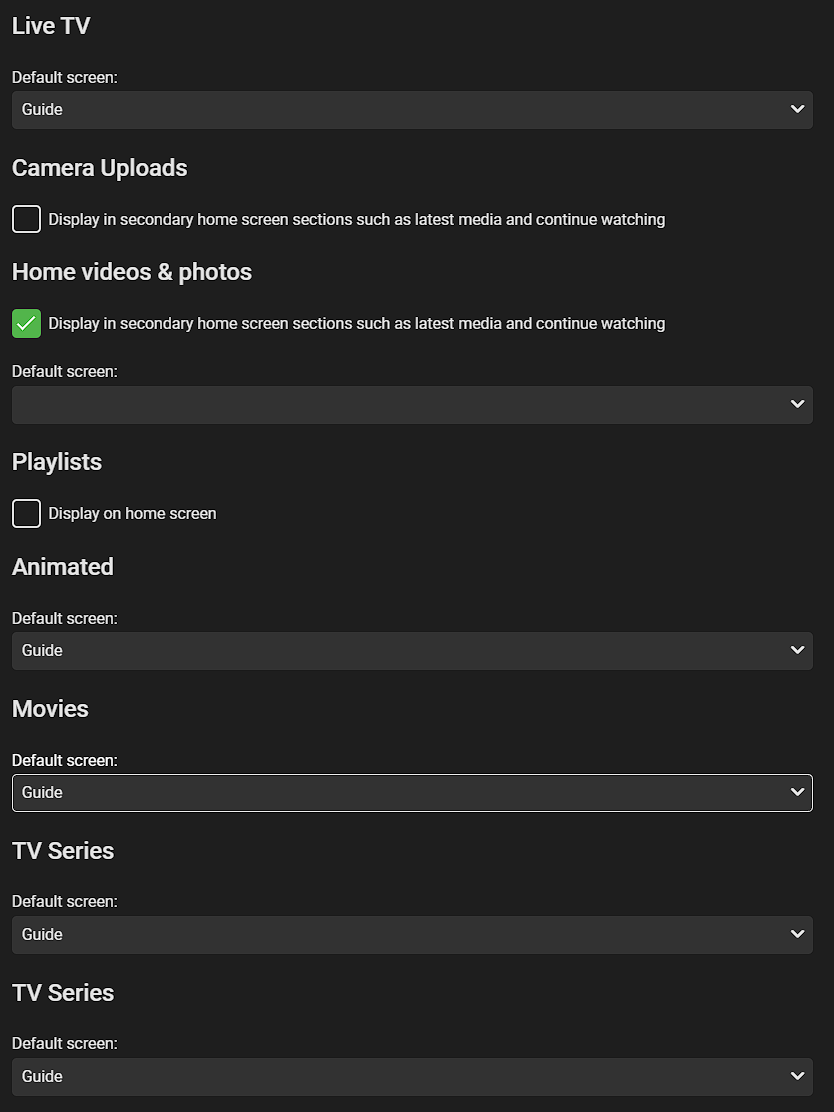Click the chevron in the upper TV Series dropdown

click(797, 934)
